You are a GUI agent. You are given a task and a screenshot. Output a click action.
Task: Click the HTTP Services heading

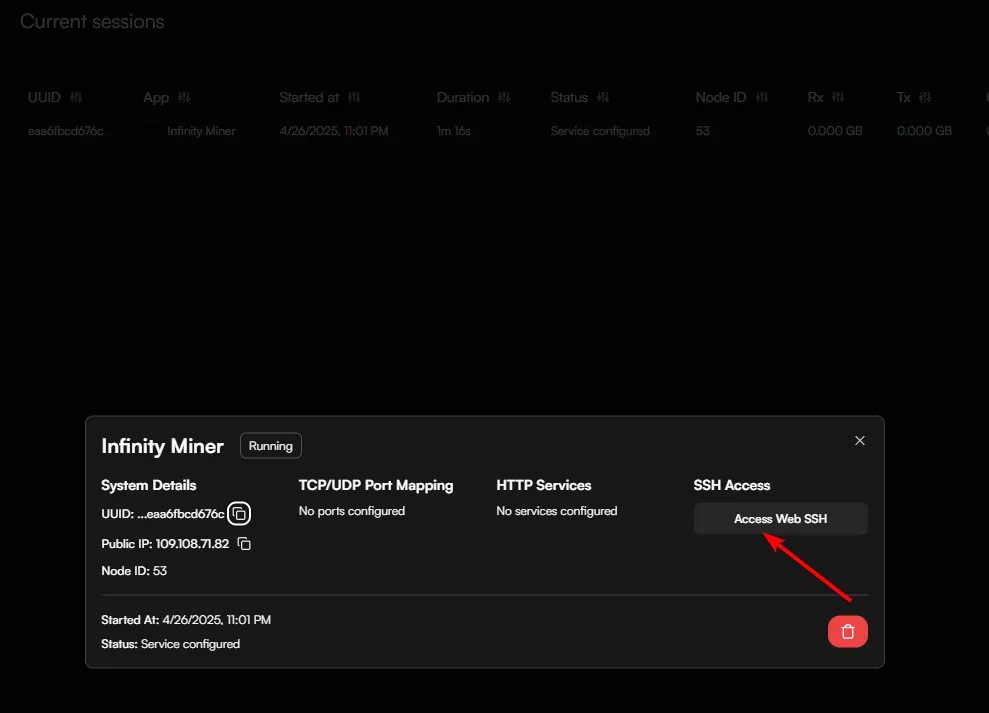click(544, 485)
